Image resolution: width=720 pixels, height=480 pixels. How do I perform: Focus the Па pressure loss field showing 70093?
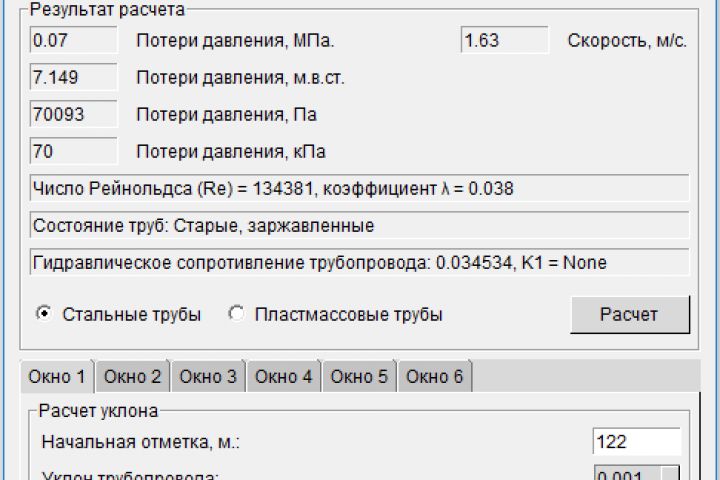(74, 114)
